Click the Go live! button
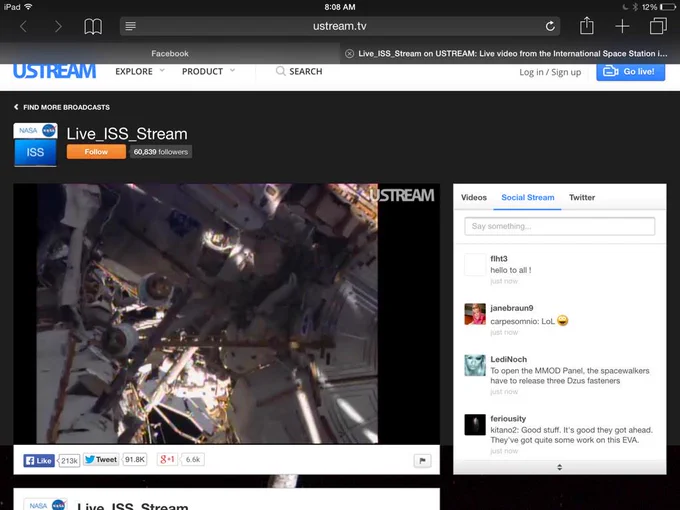This screenshot has height=510, width=680. 631,72
